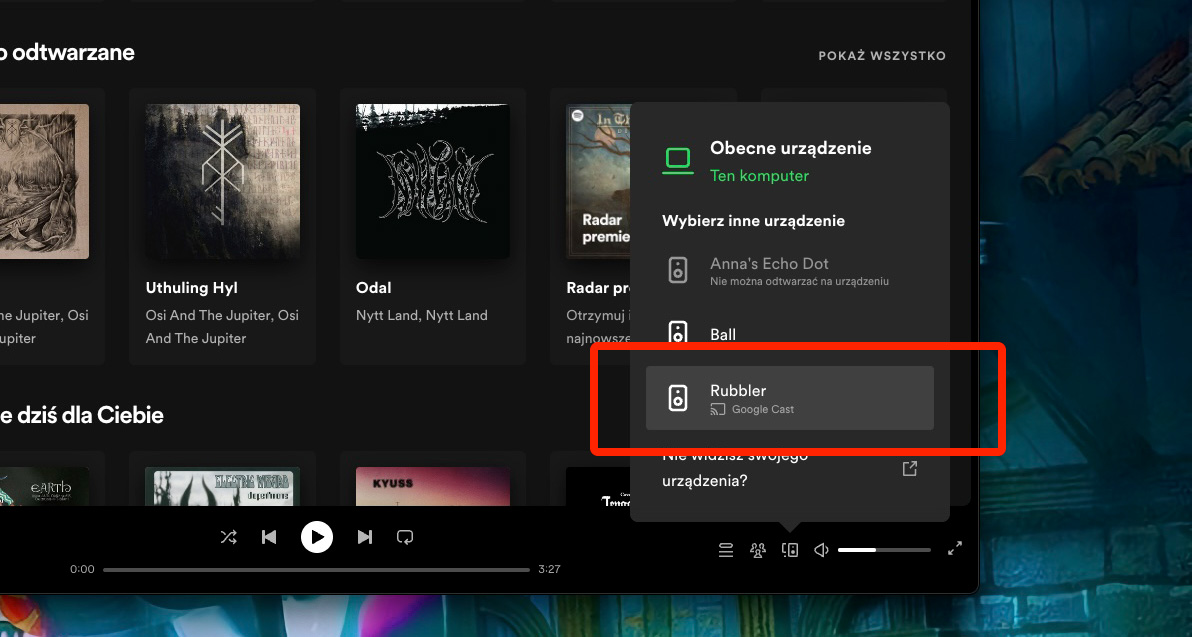Viewport: 1192px width, 637px height.
Task: Select Rubbler as the playback device
Action: point(790,397)
